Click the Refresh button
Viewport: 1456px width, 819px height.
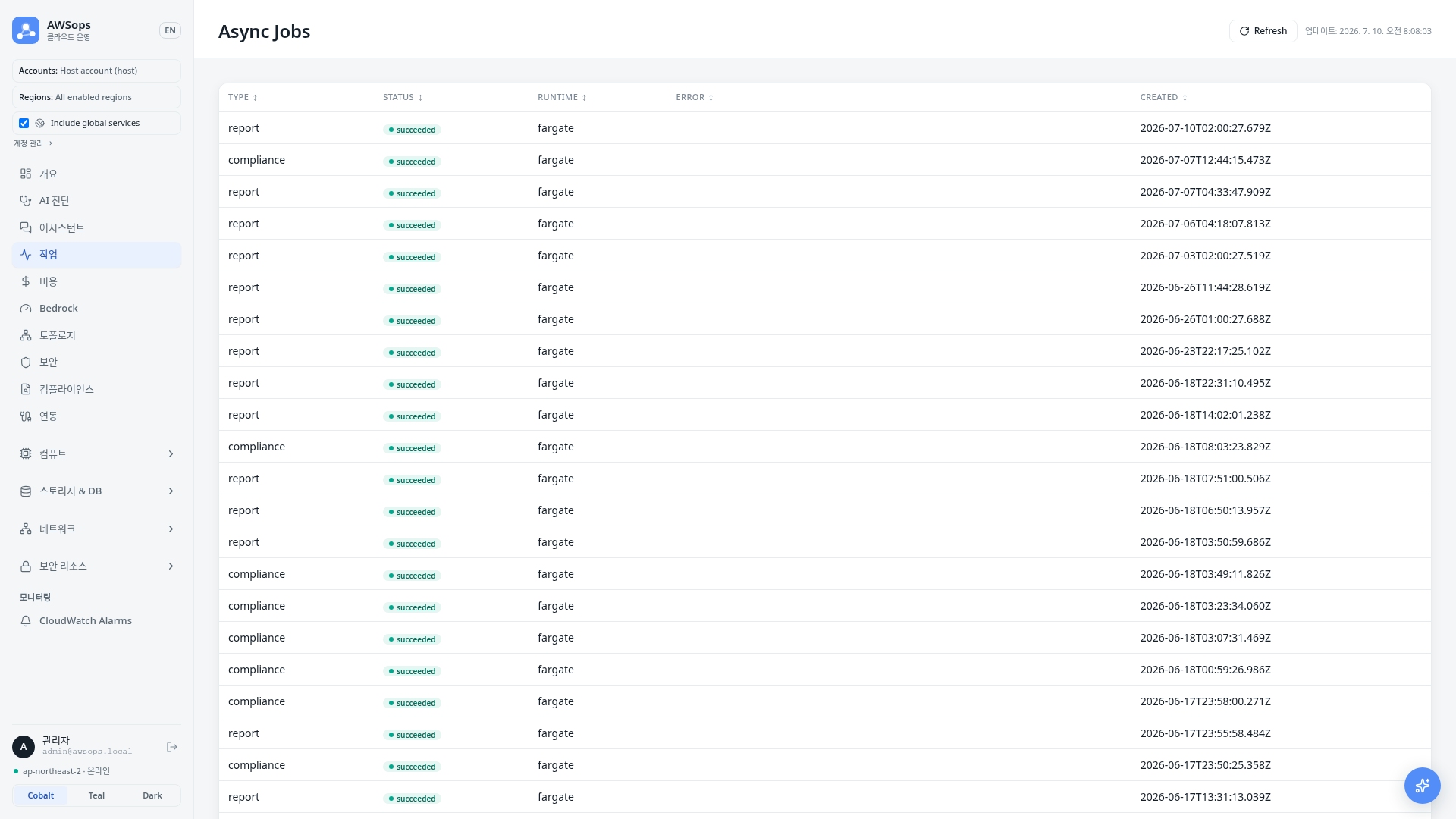click(1263, 31)
